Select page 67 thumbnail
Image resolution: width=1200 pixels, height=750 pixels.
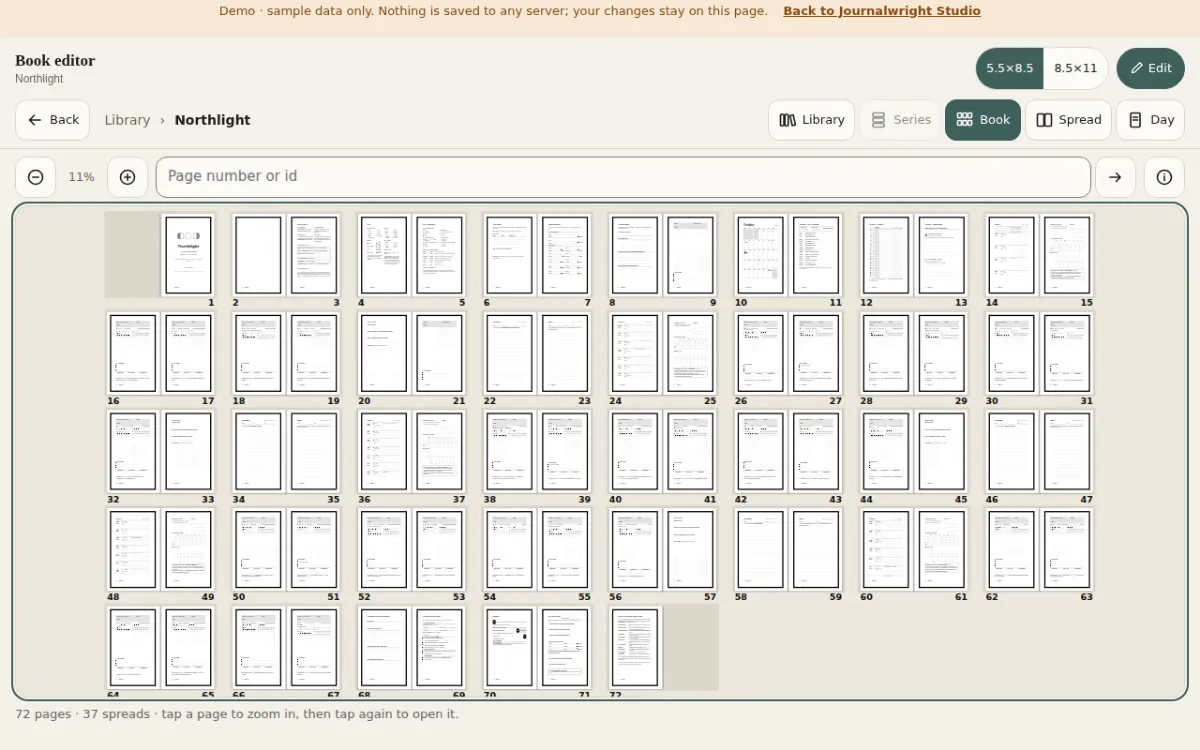(x=314, y=647)
